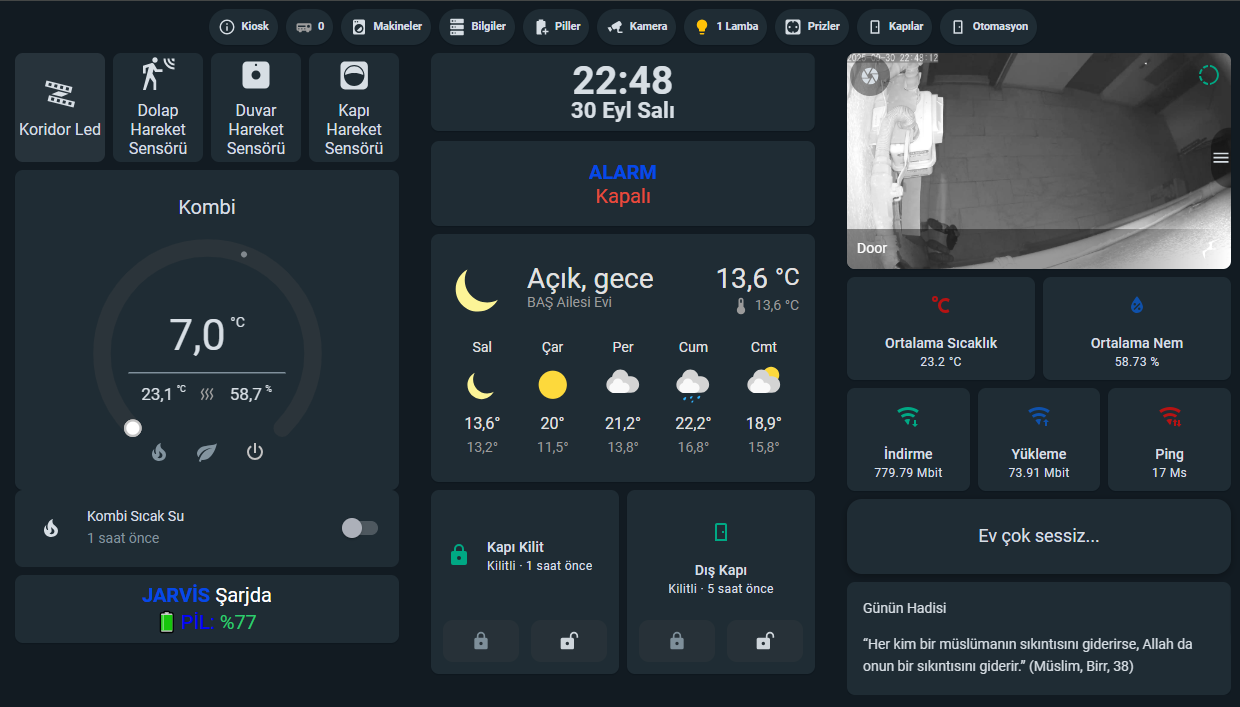Toggle the Kombi Sıcak Su switch
1240x707 pixels.
coord(359,528)
